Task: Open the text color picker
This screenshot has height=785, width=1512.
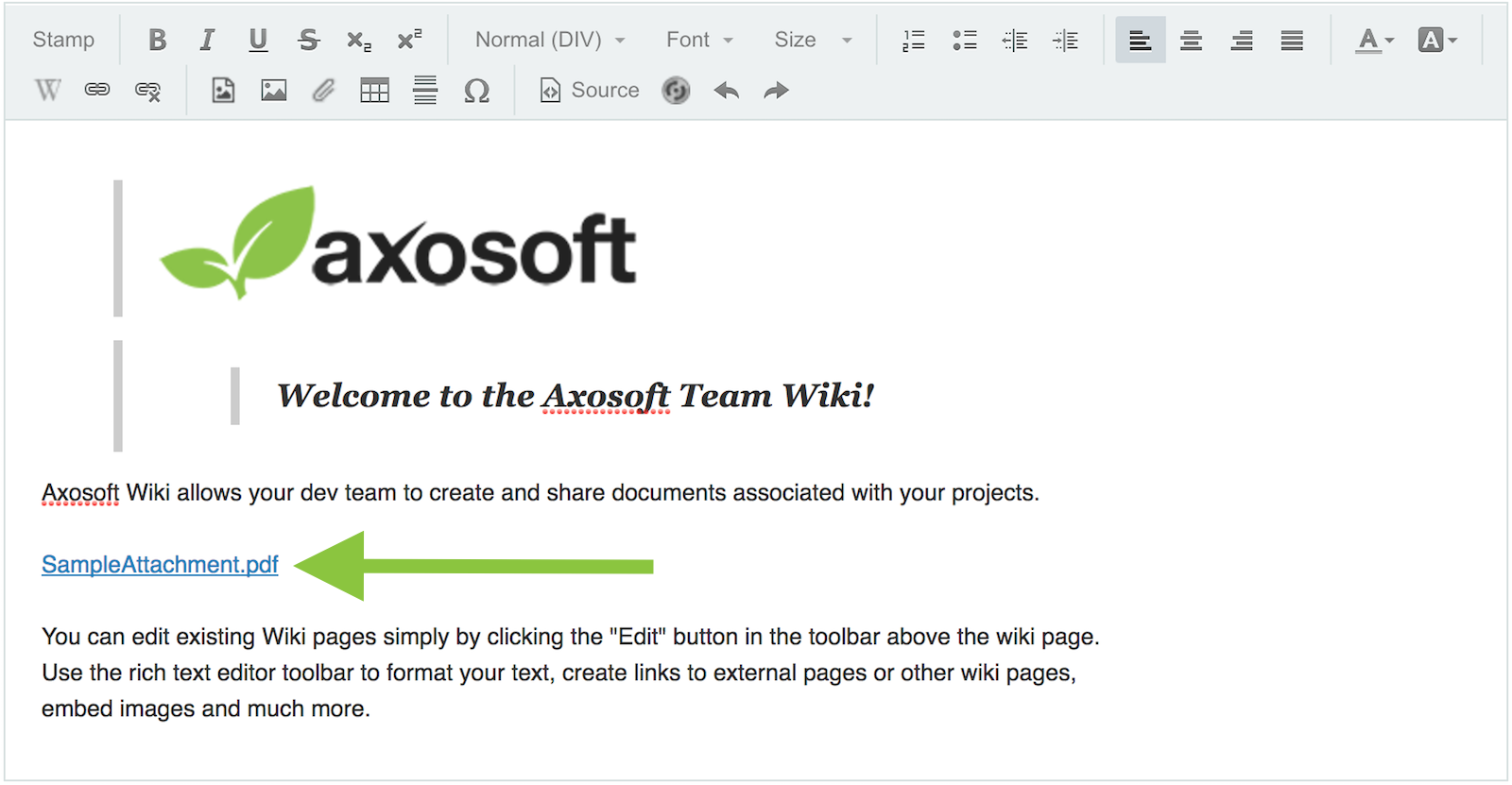Action: [x=1375, y=40]
